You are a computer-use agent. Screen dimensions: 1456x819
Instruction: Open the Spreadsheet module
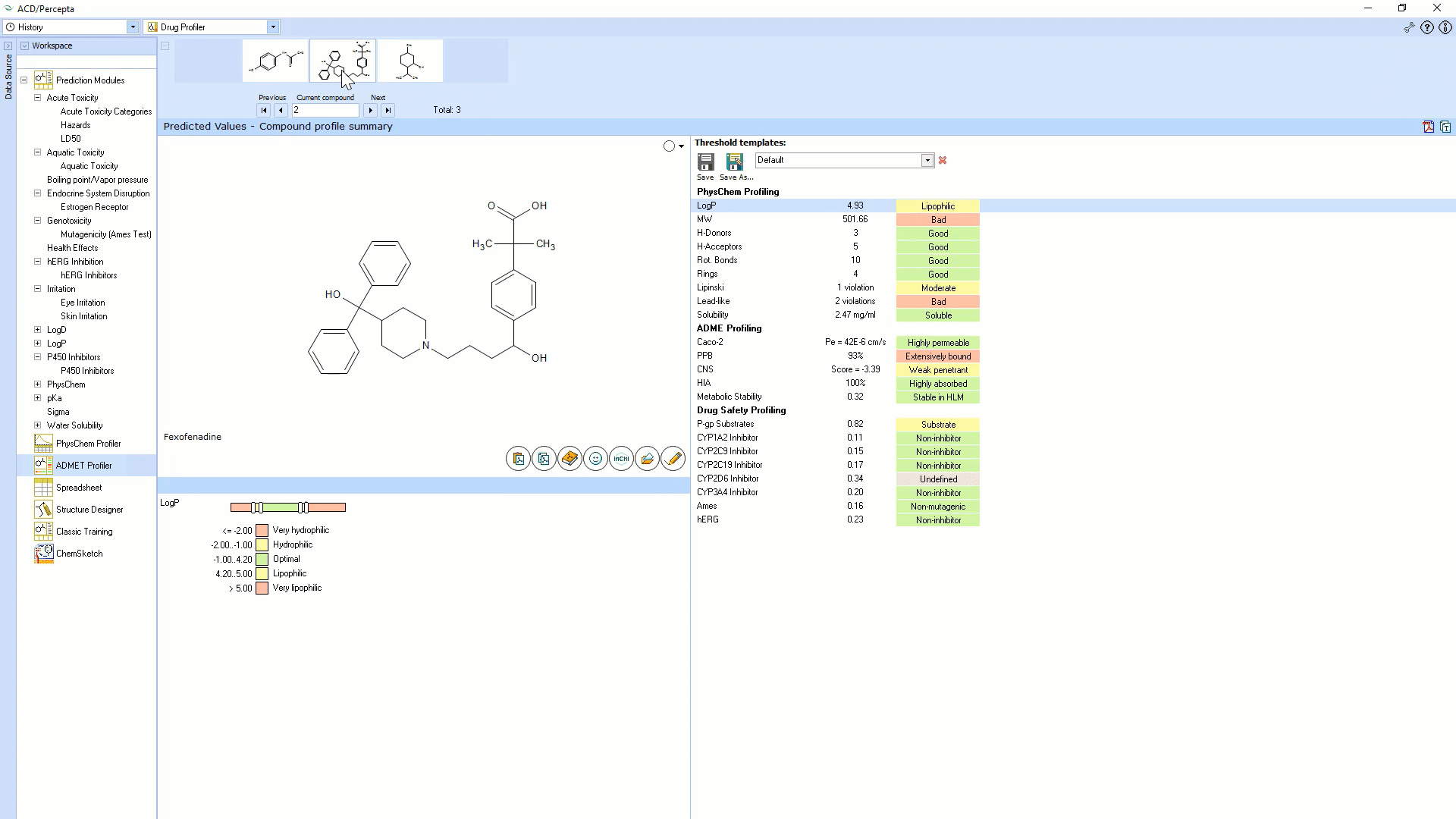coord(78,488)
